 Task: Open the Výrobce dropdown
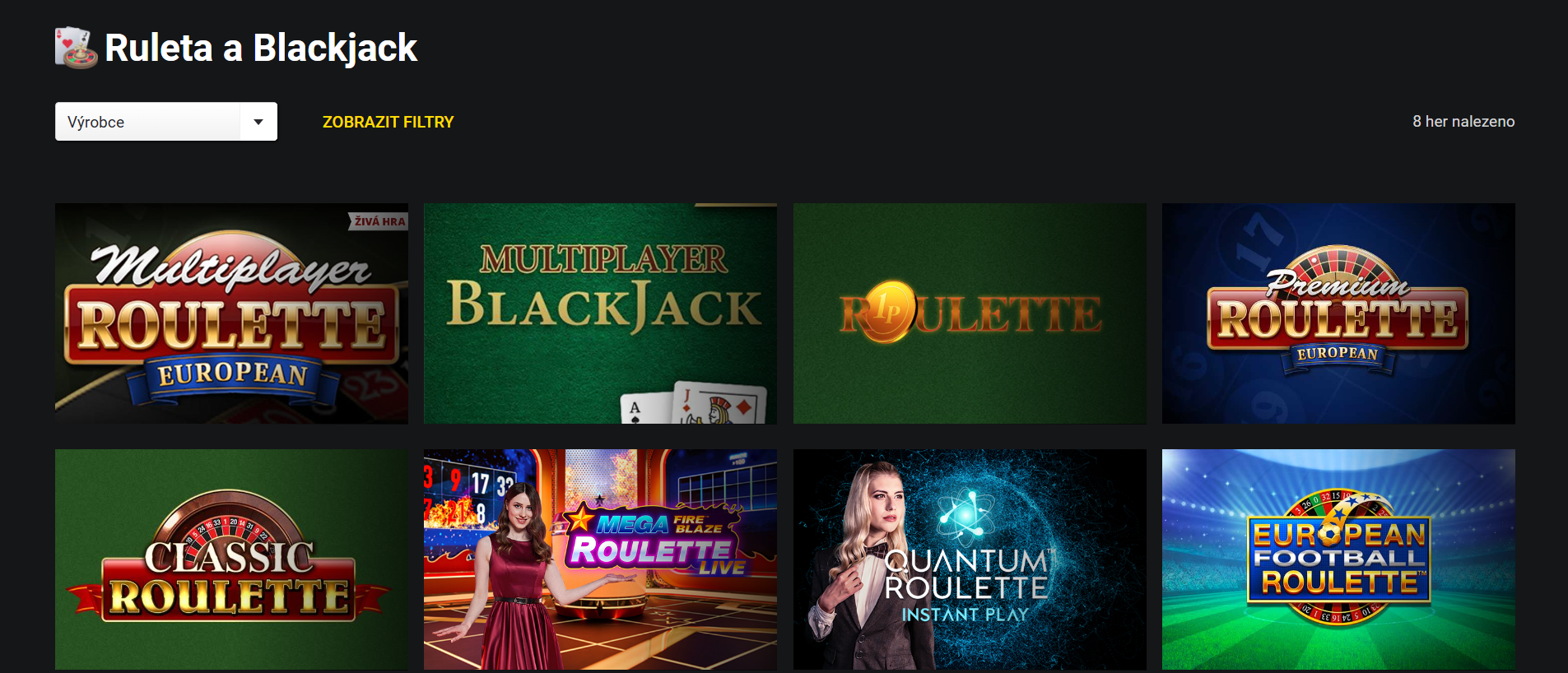tap(165, 122)
